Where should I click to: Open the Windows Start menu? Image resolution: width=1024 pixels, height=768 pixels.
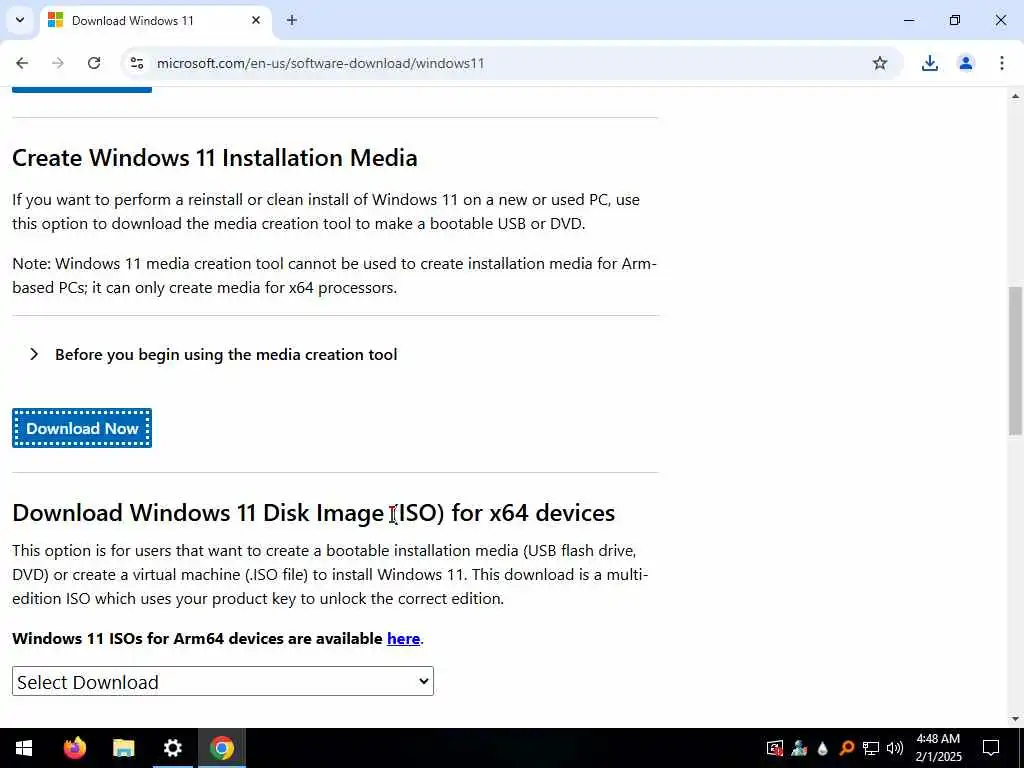(24, 748)
